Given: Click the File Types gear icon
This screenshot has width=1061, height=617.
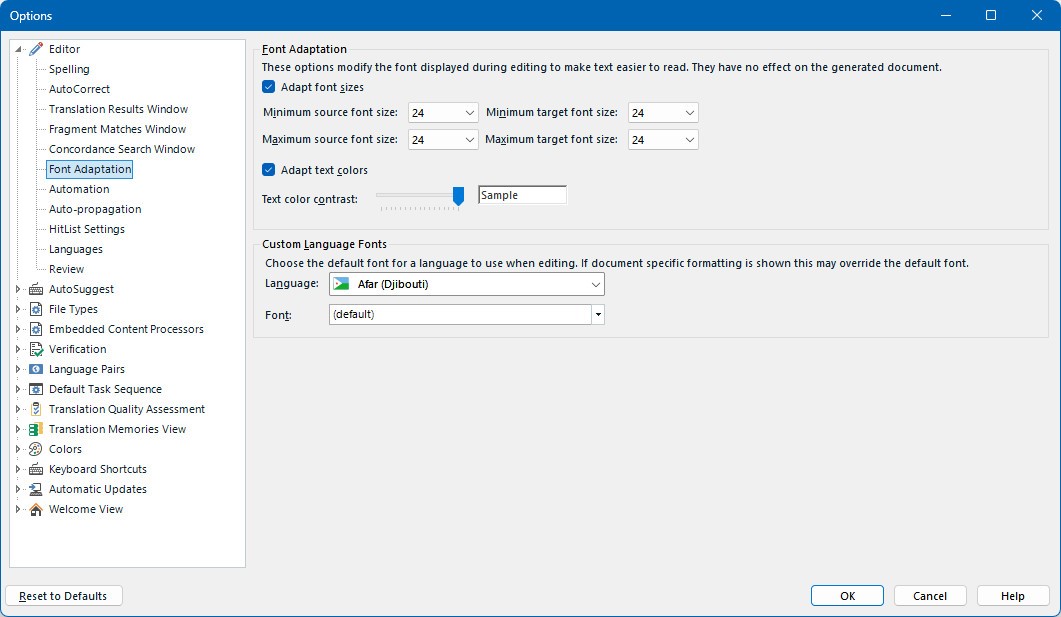Looking at the screenshot, I should (36, 309).
